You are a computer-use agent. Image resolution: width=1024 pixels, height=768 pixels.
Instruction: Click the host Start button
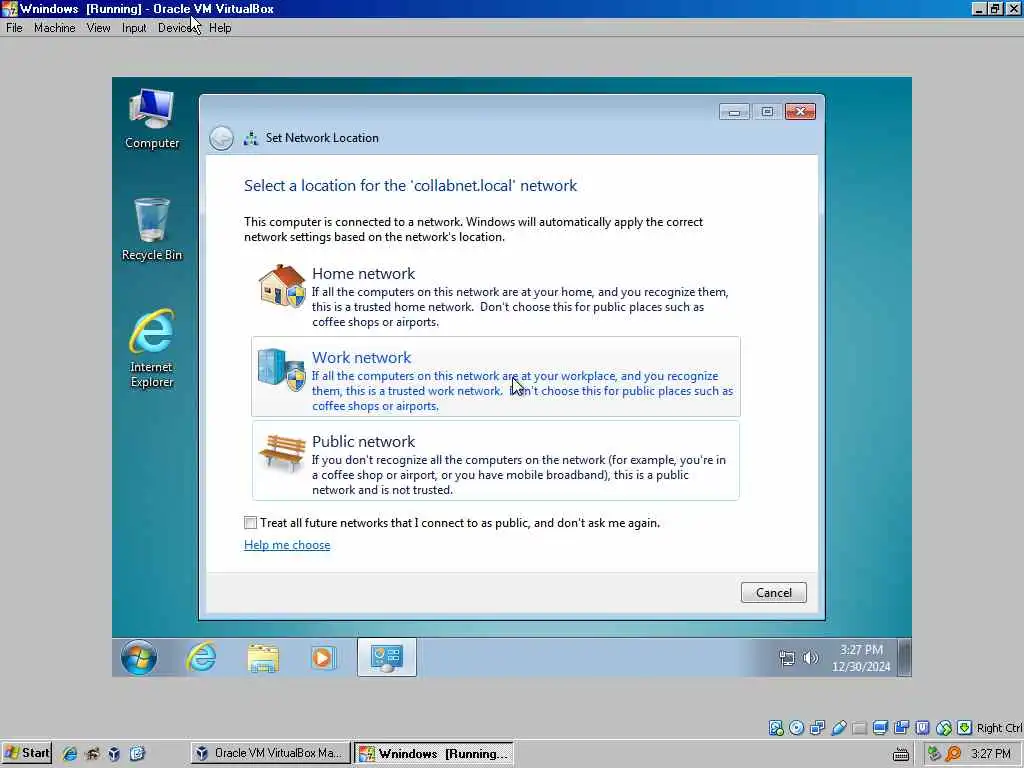pos(27,753)
